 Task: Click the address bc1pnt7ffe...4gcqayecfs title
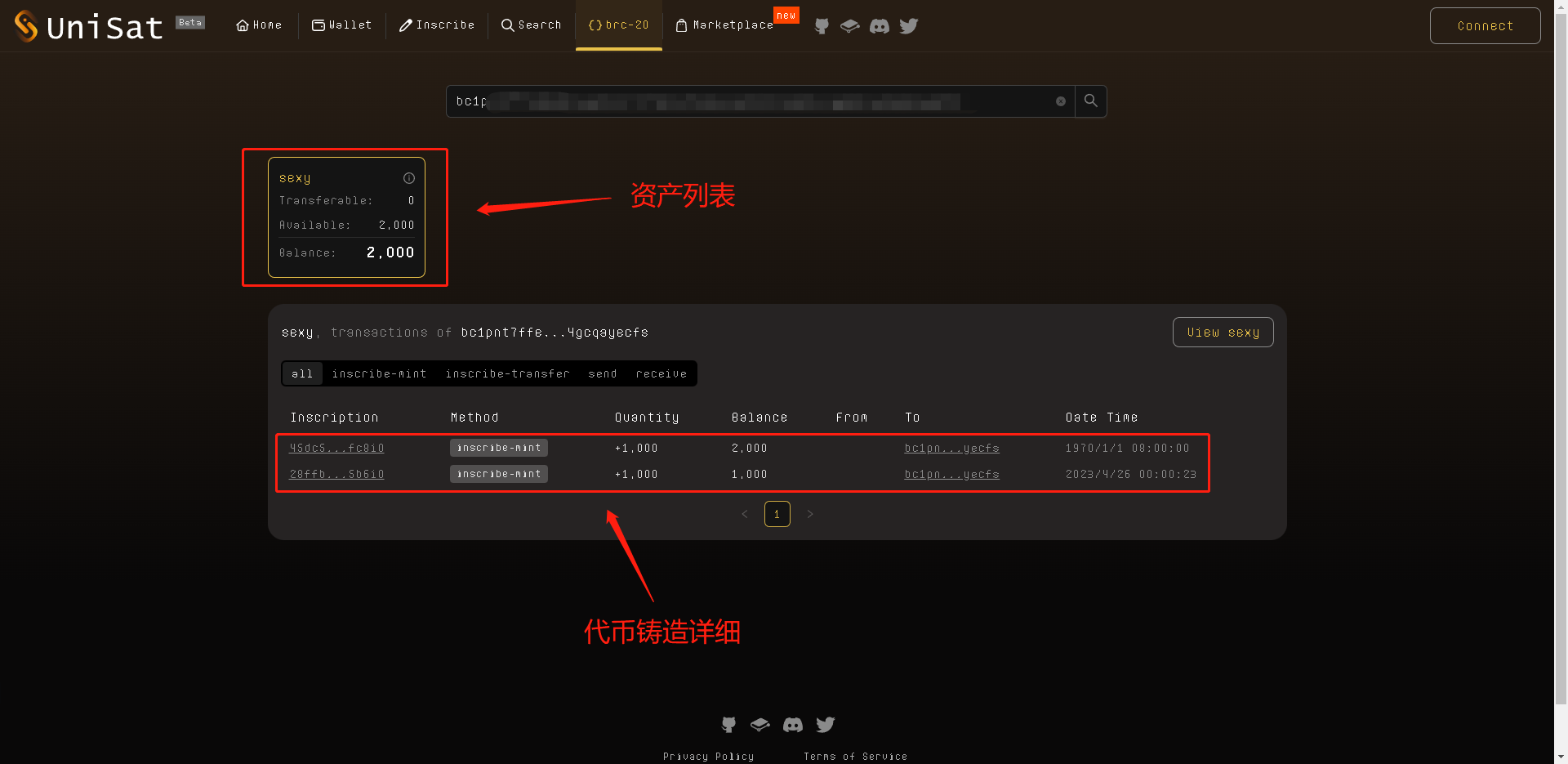(x=555, y=333)
